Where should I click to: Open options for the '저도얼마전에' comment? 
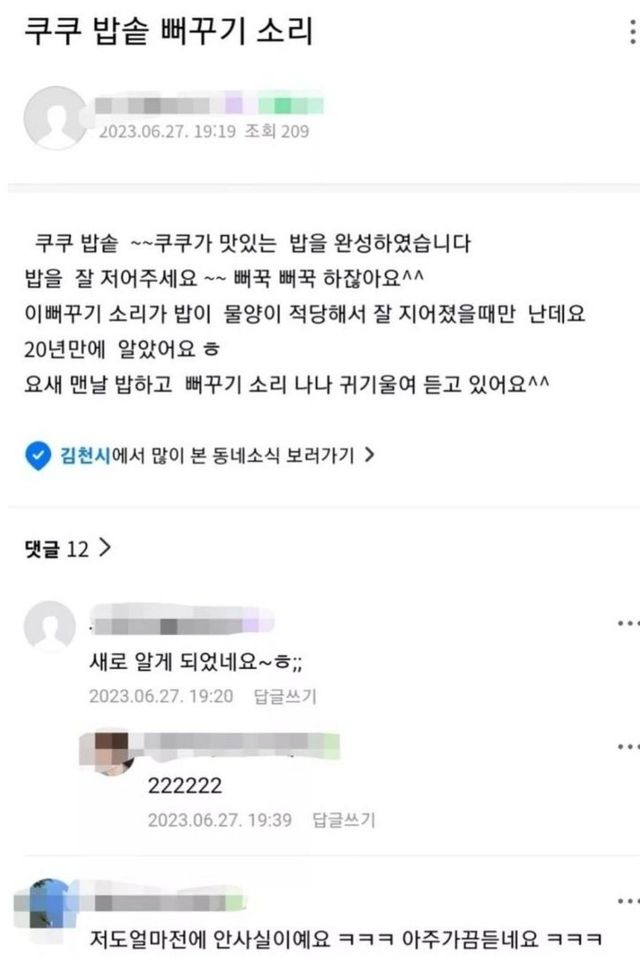(x=627, y=901)
